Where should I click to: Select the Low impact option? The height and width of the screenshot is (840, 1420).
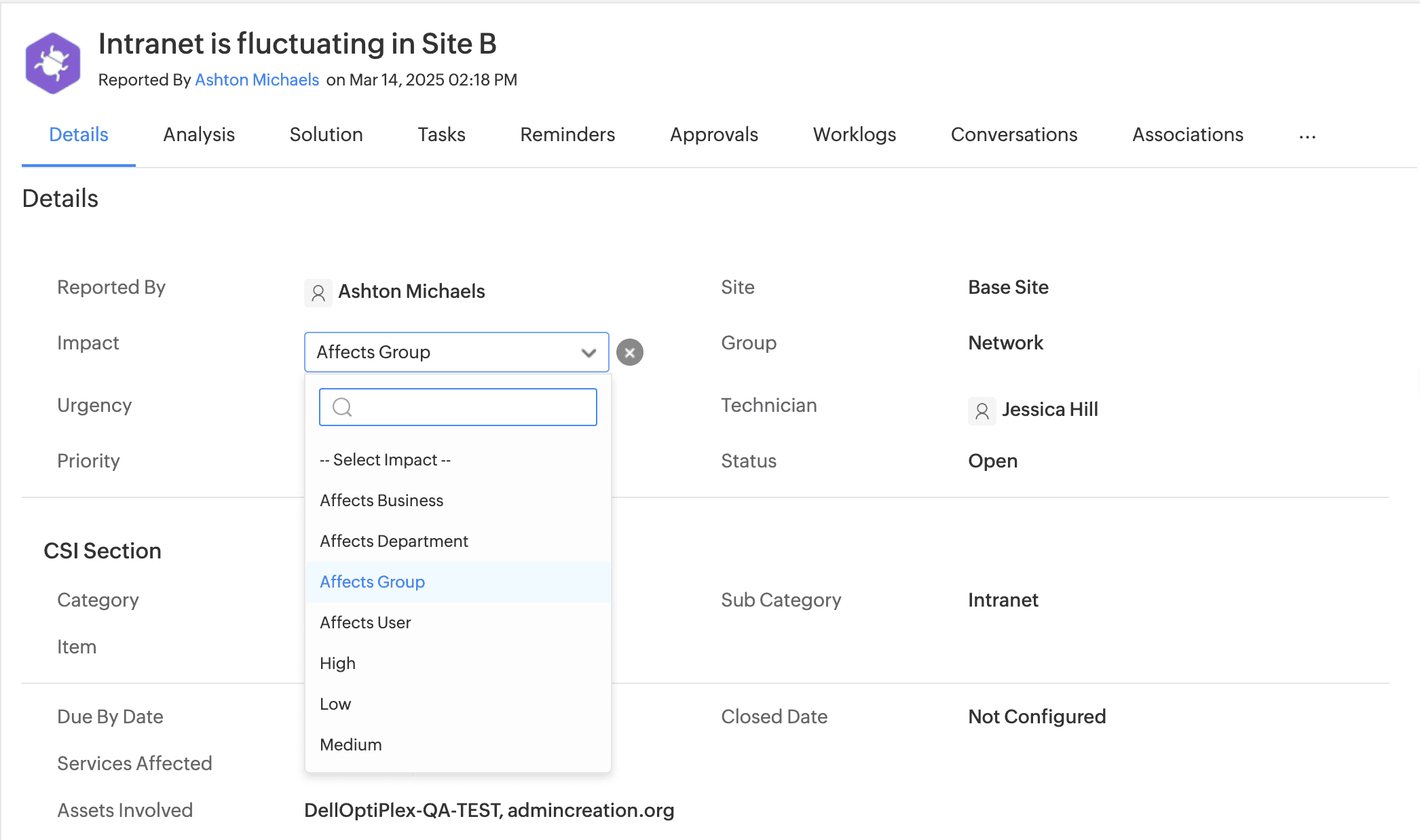coord(335,704)
